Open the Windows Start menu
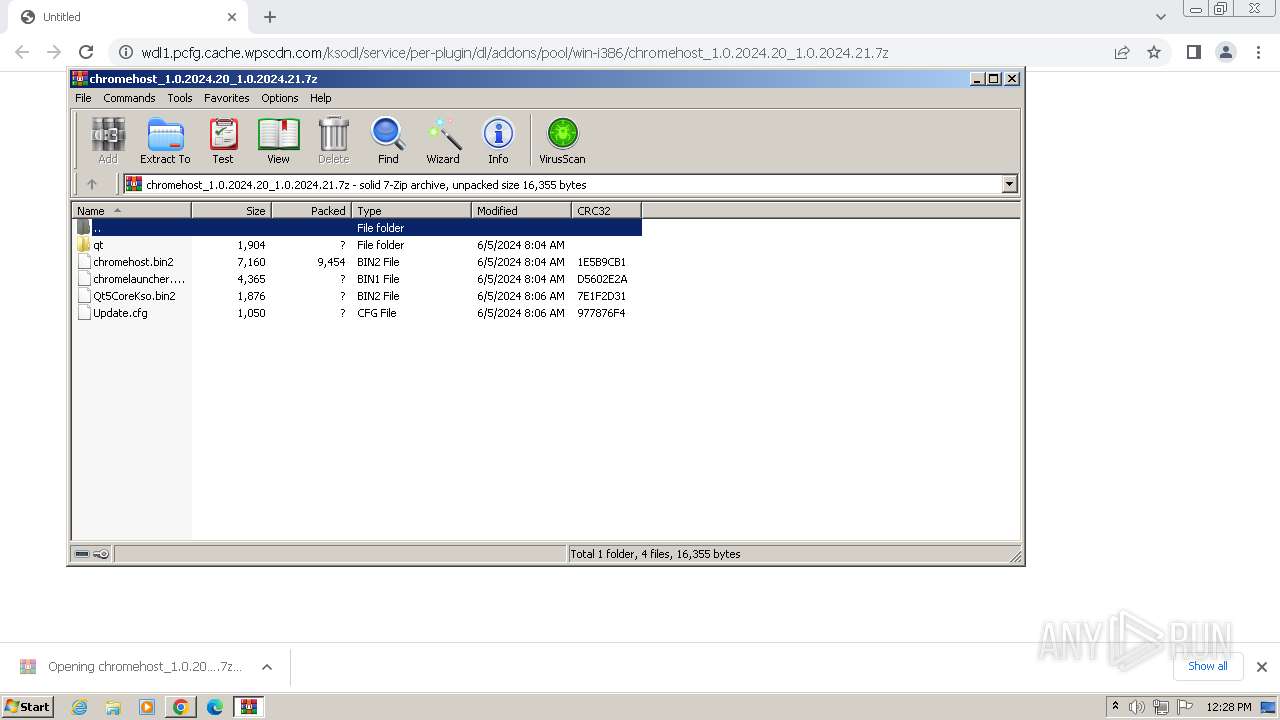 tap(28, 706)
